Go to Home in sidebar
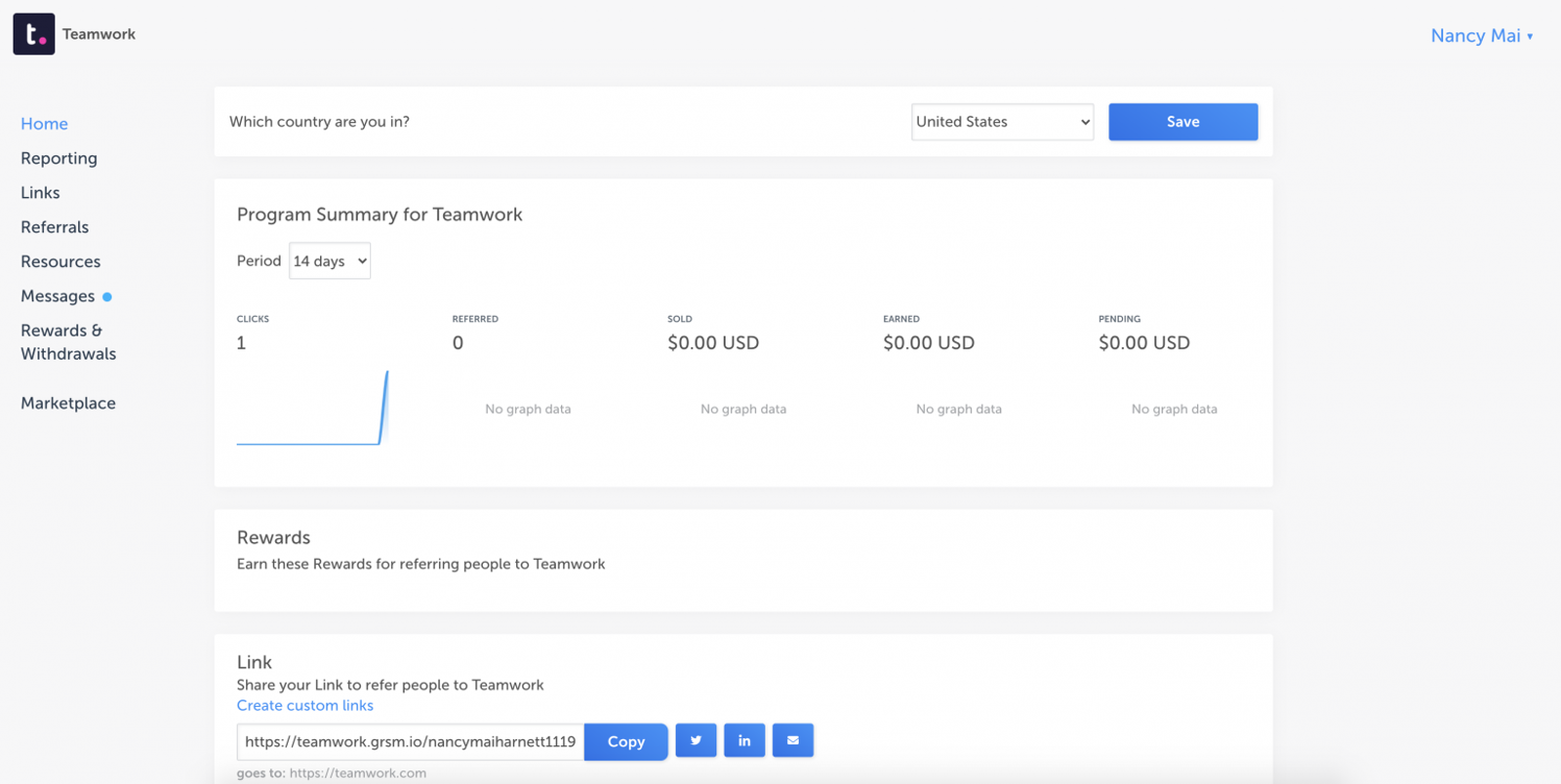Screen dimensions: 1561x784 (45, 124)
